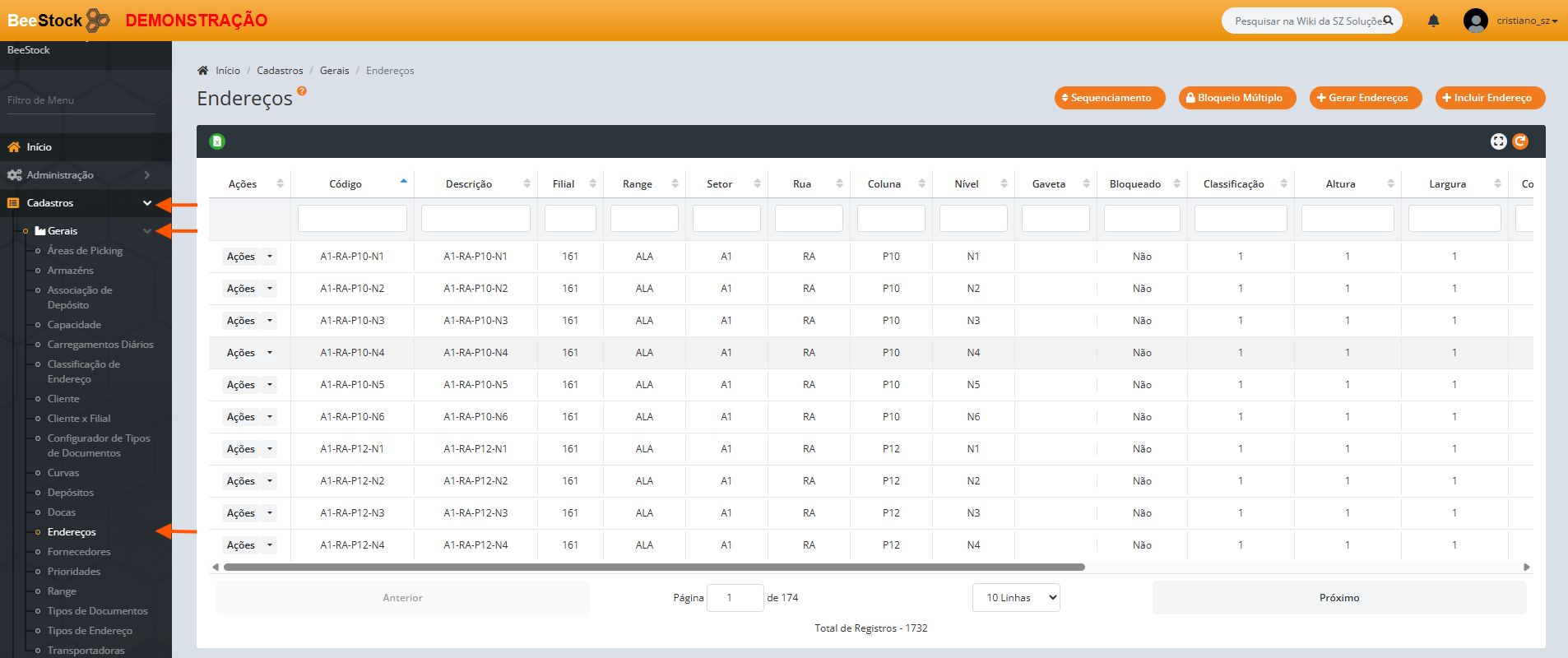Click the column chooser icon beside refresh
The width and height of the screenshot is (1568, 658).
(x=1498, y=141)
